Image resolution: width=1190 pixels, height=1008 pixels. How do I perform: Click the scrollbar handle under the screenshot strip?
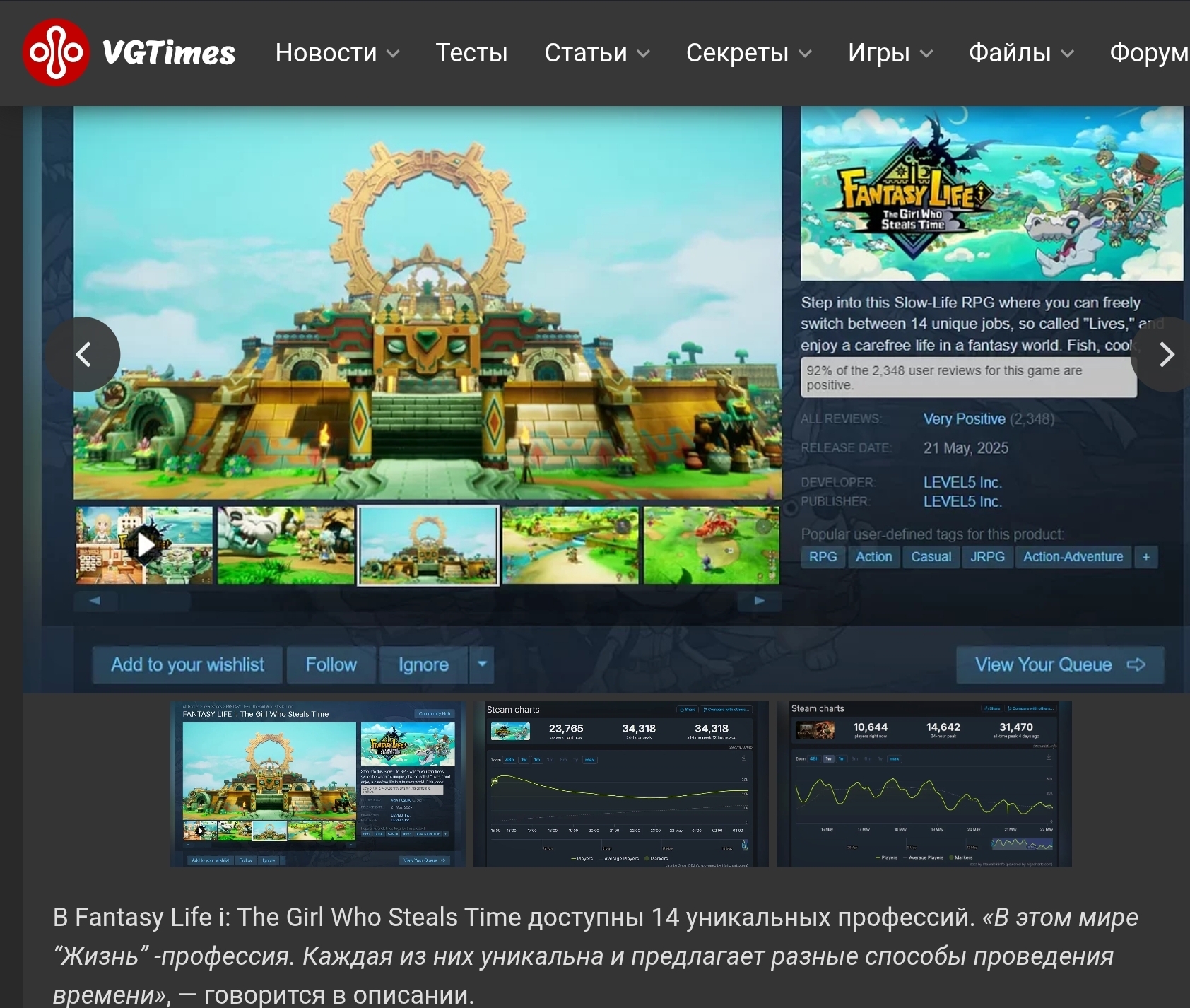pyautogui.click(x=155, y=601)
